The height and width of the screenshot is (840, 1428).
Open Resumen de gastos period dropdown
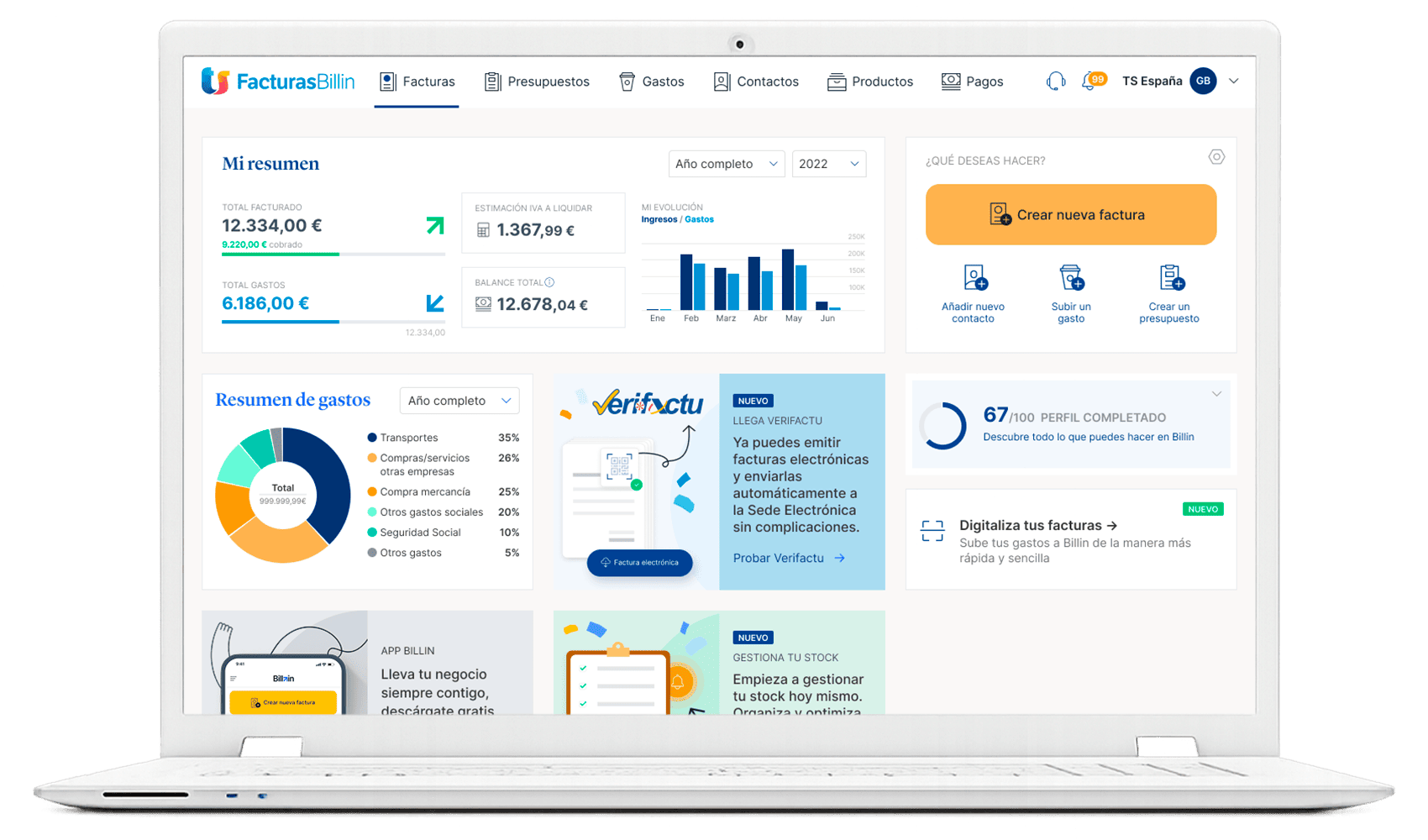459,401
